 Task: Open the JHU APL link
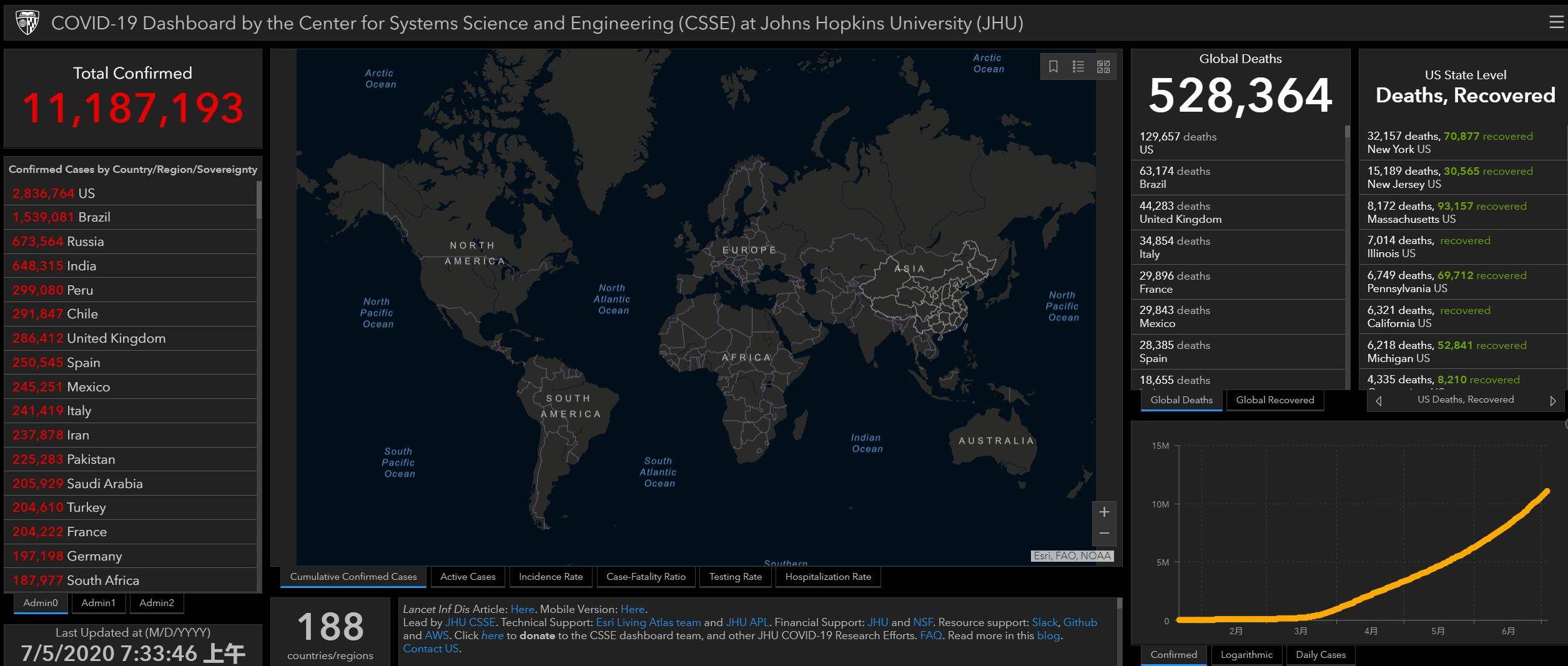point(747,622)
